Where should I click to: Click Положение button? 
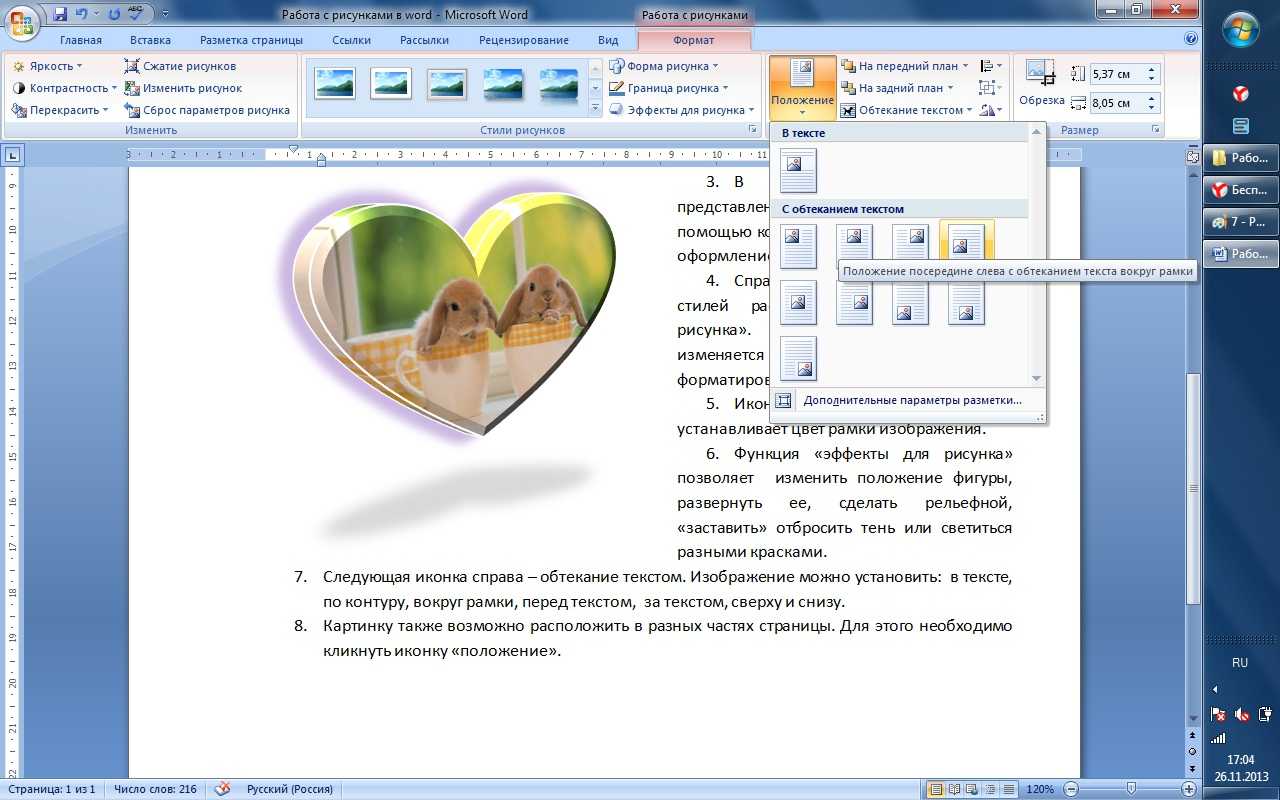[802, 87]
